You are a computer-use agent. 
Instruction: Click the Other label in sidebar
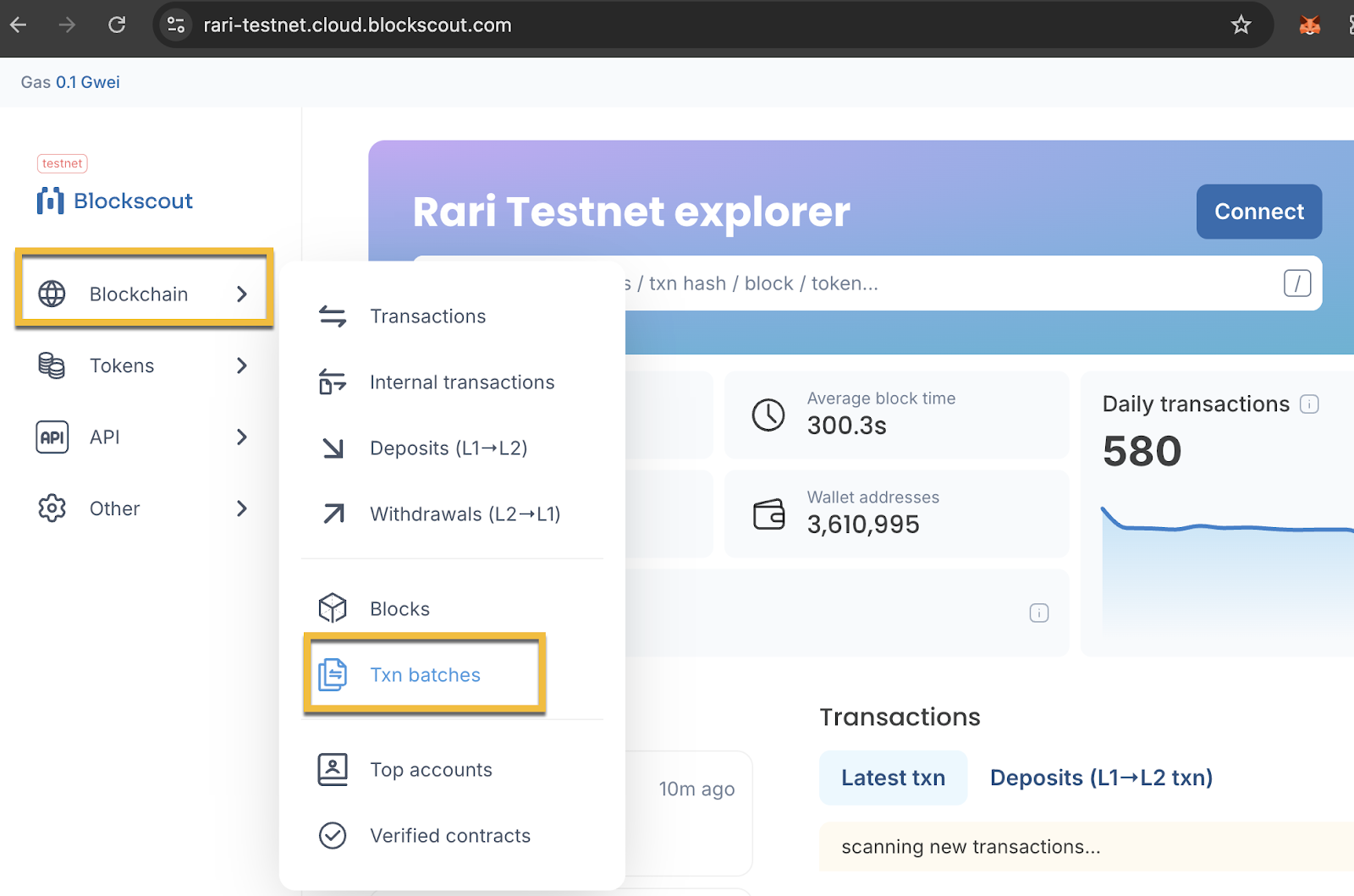click(114, 508)
